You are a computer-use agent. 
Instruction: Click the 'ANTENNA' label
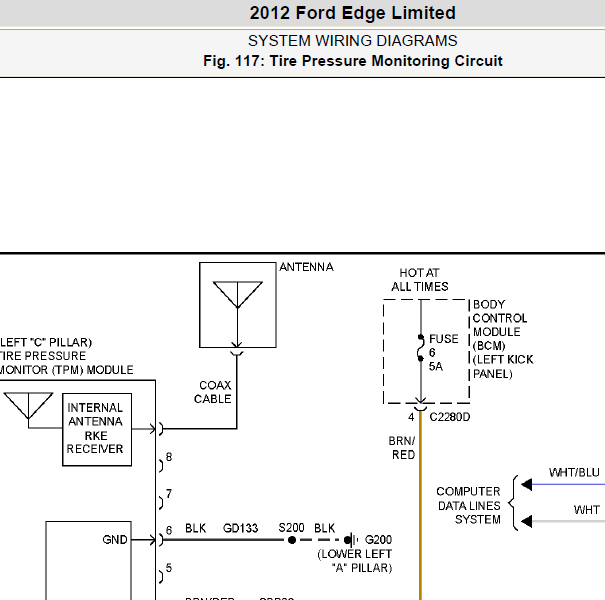coord(306,267)
